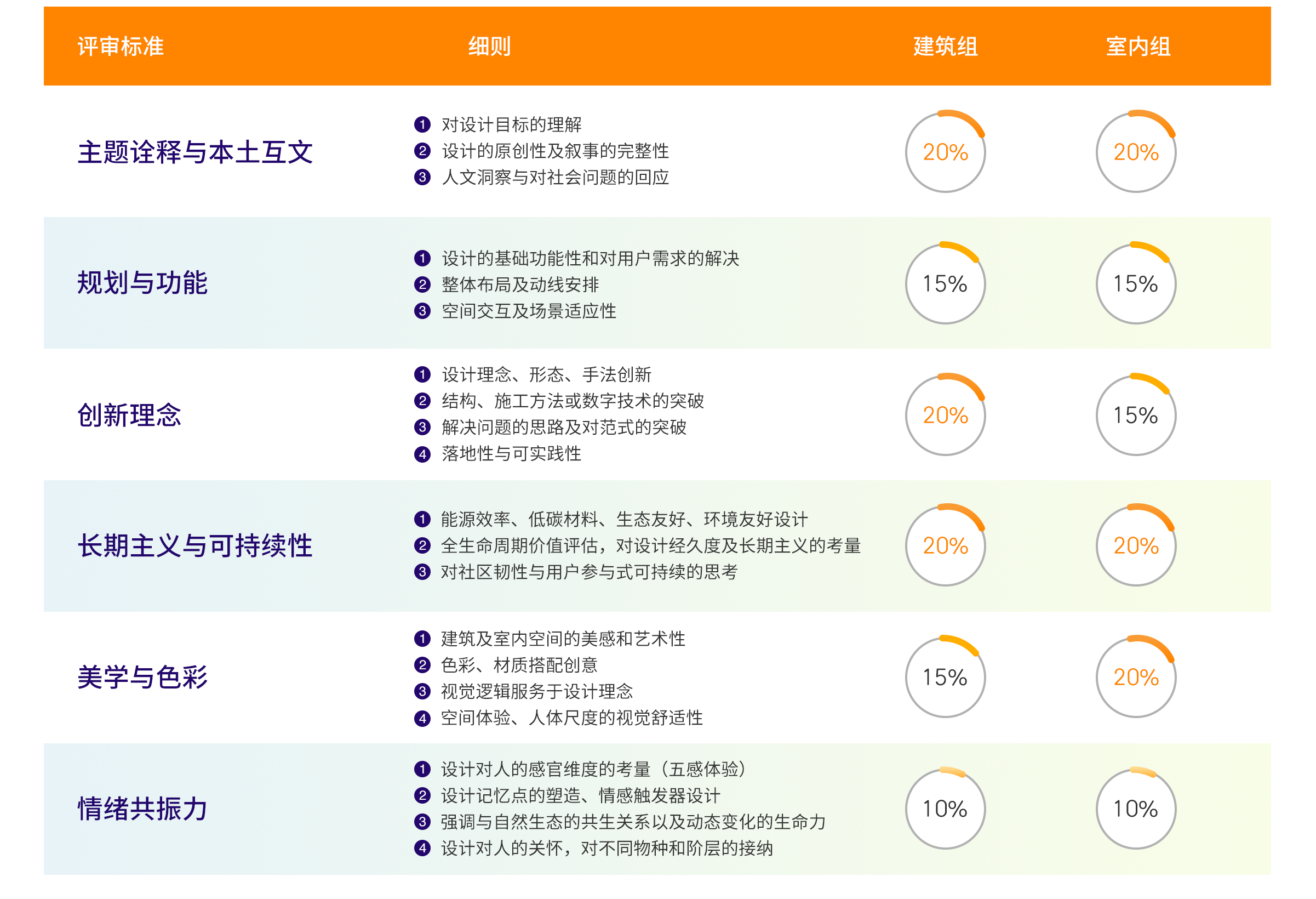Screen dimensions: 1316x899
Task: Click the 长期主义与可持续性 heading
Action: tap(195, 545)
